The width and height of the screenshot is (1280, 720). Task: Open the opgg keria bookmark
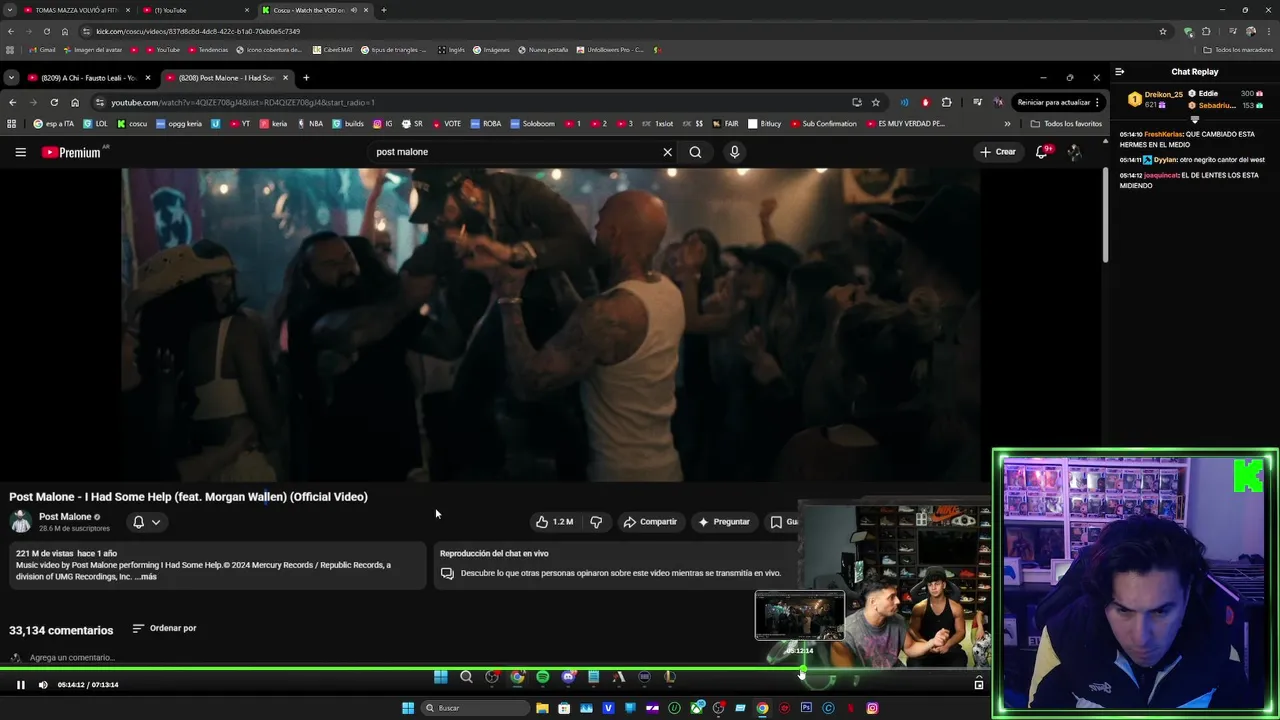click(x=178, y=124)
